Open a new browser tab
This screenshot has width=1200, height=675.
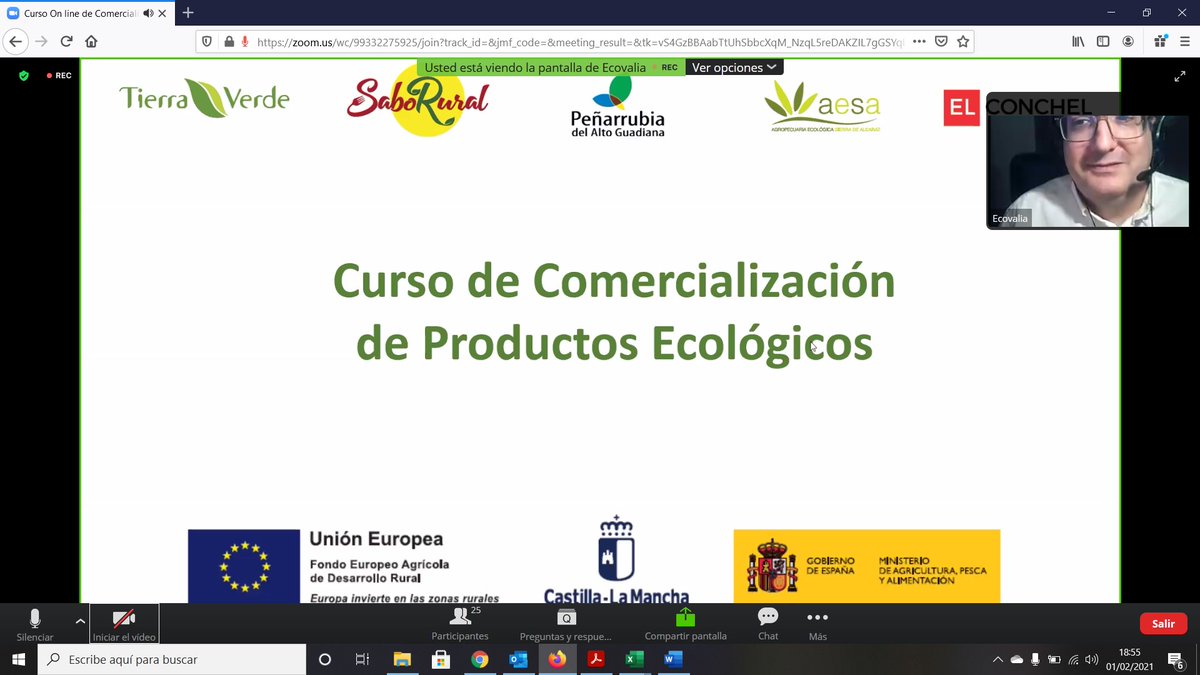(x=188, y=13)
